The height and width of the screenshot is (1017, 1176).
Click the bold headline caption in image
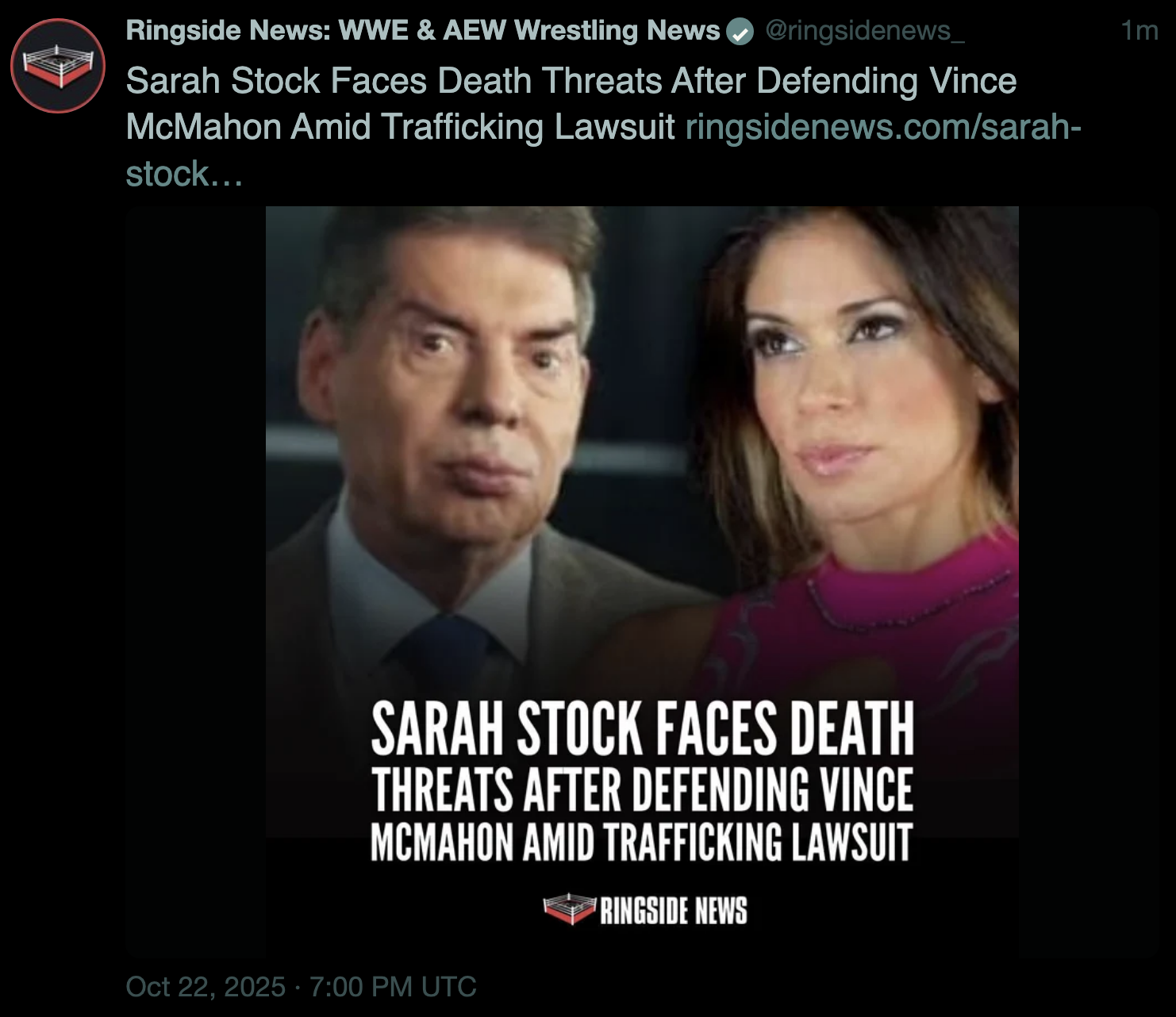[x=642, y=782]
